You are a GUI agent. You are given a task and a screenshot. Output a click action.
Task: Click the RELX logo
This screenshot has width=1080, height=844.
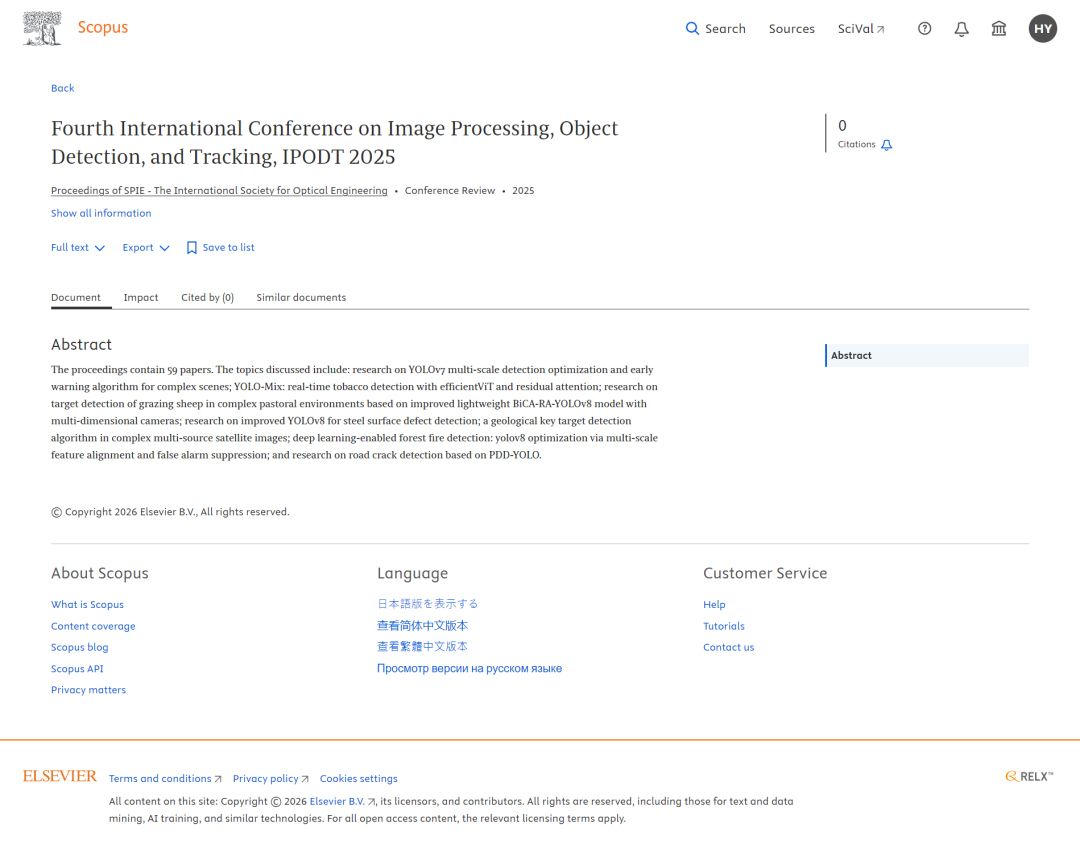(x=1028, y=775)
